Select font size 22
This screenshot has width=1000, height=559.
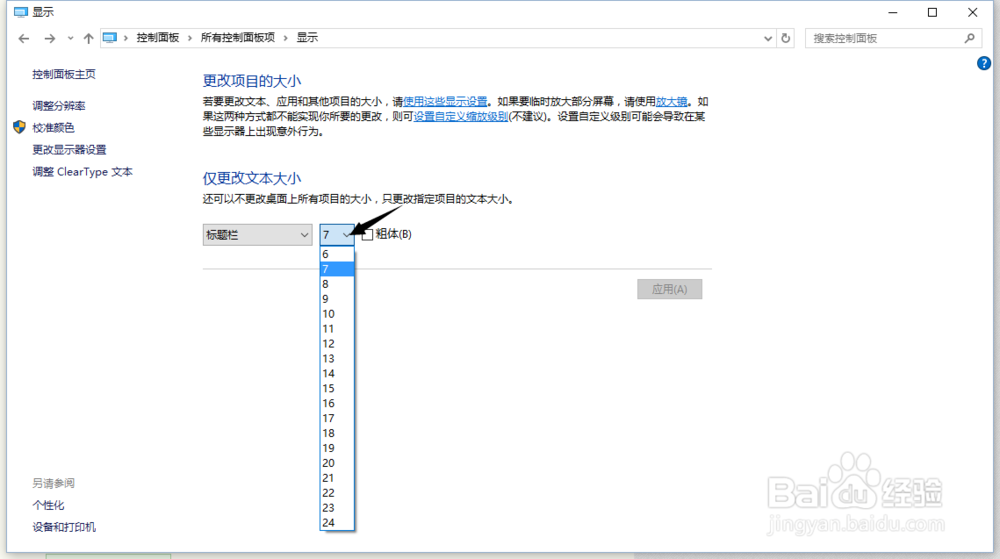(337, 493)
